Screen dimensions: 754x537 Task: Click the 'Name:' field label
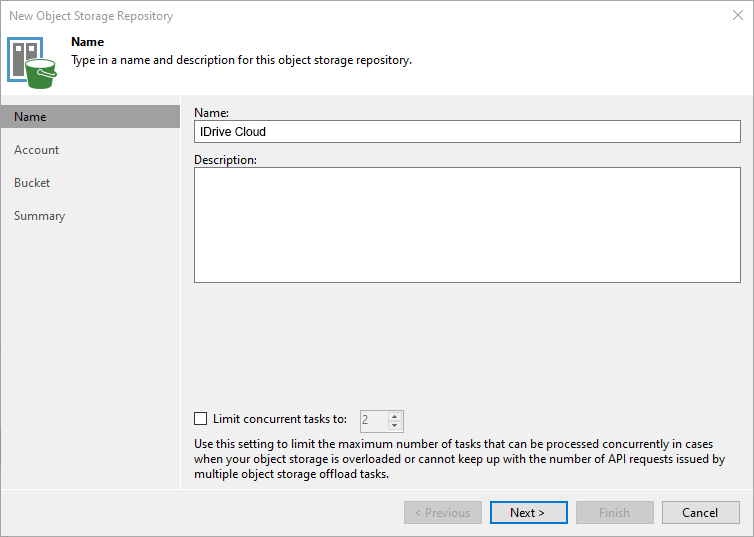(212, 113)
